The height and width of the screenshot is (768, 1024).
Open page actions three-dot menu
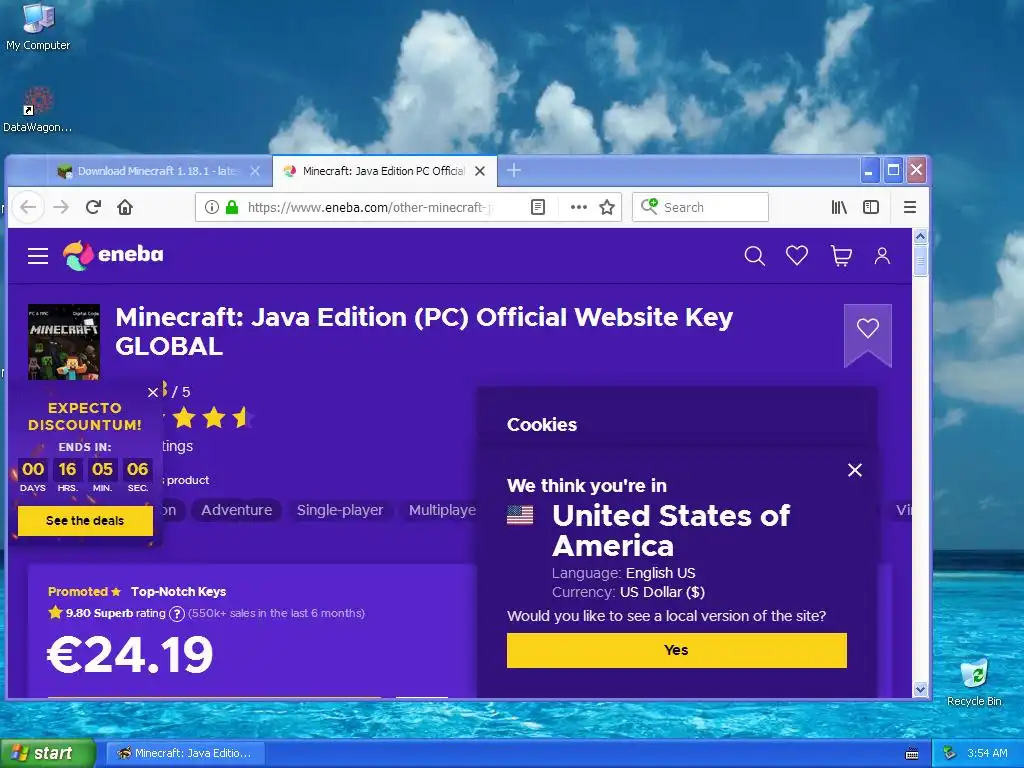tap(579, 207)
